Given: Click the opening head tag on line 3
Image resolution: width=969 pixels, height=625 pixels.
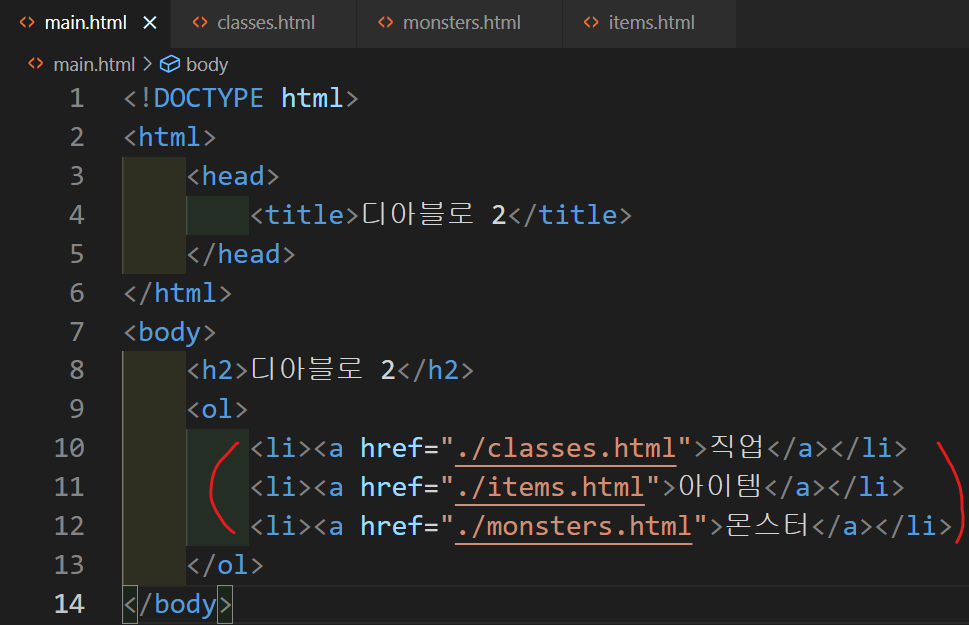Looking at the screenshot, I should pyautogui.click(x=233, y=176).
